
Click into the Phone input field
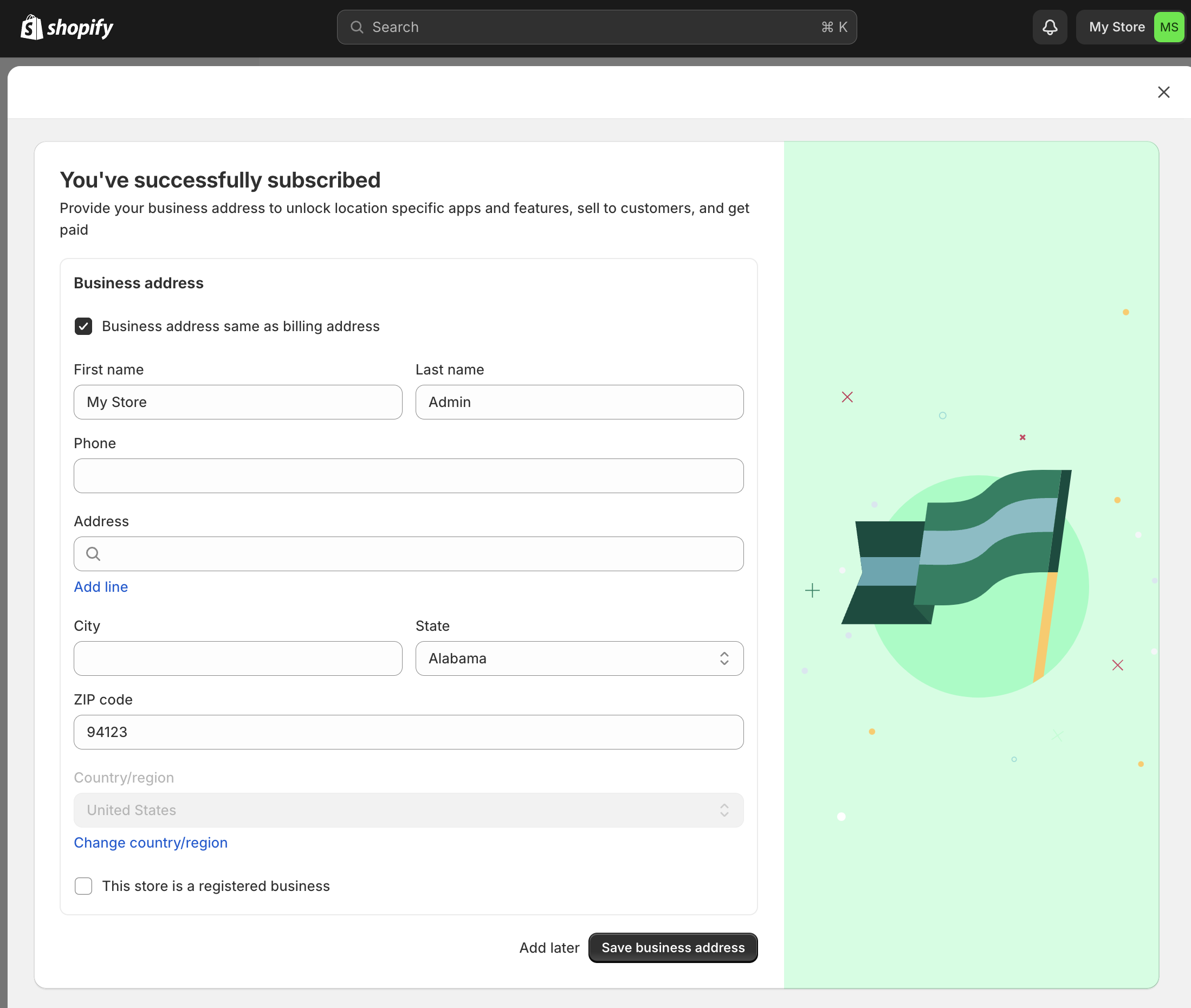[x=409, y=475]
